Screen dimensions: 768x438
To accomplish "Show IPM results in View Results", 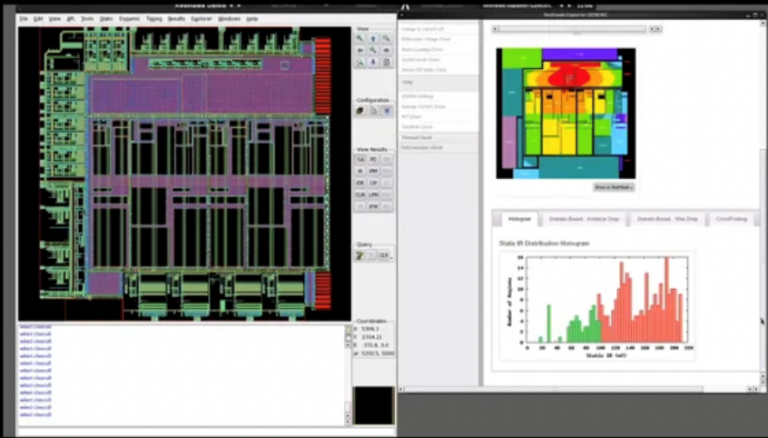I will (373, 171).
